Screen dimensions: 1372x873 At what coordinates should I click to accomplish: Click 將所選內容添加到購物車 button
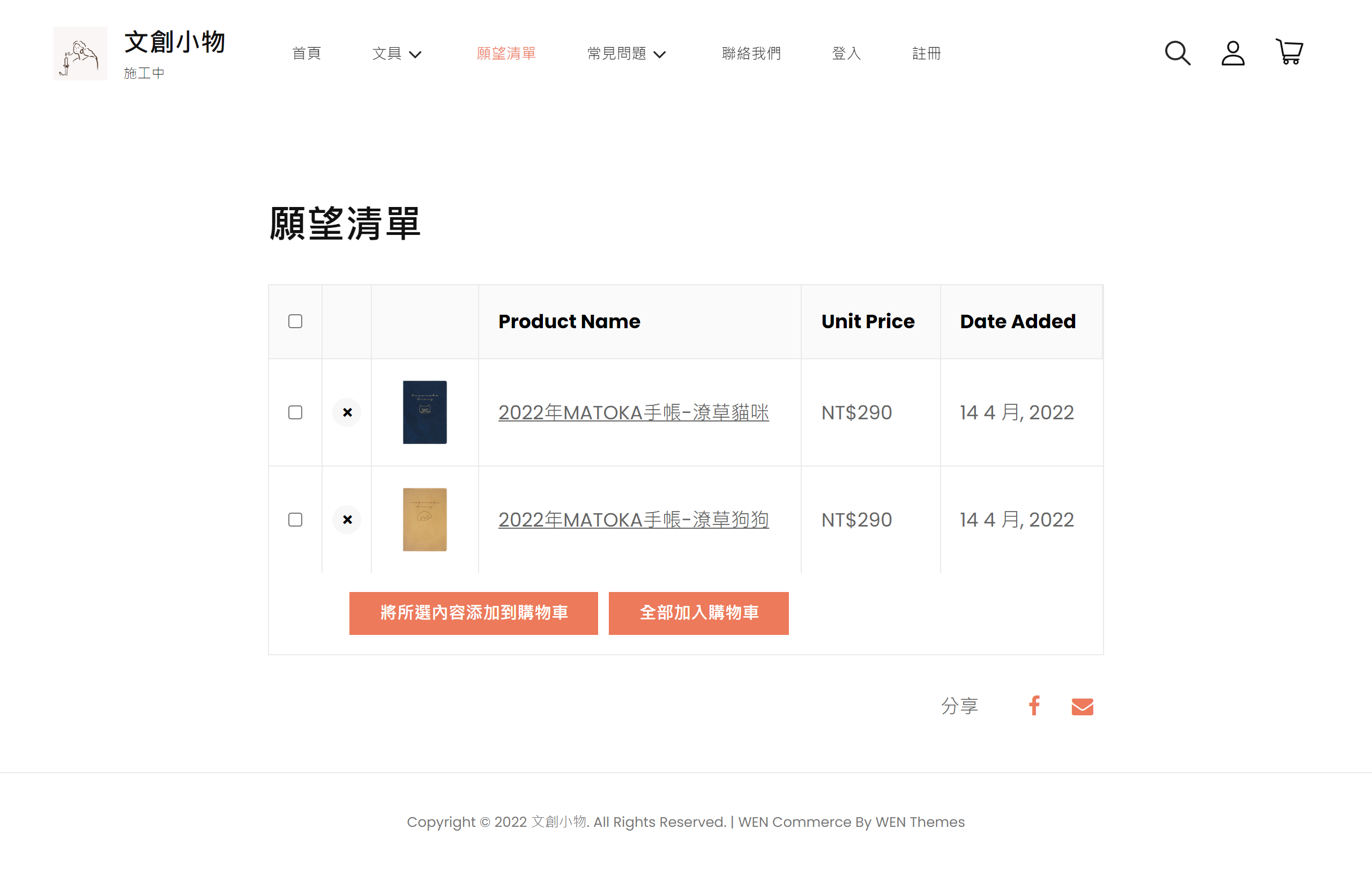click(x=473, y=613)
